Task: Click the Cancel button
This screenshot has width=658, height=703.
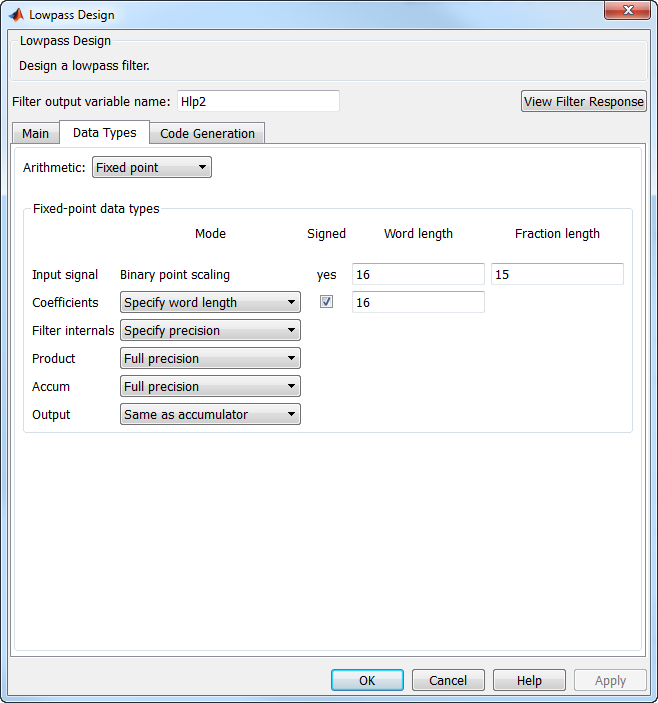Action: pos(448,680)
